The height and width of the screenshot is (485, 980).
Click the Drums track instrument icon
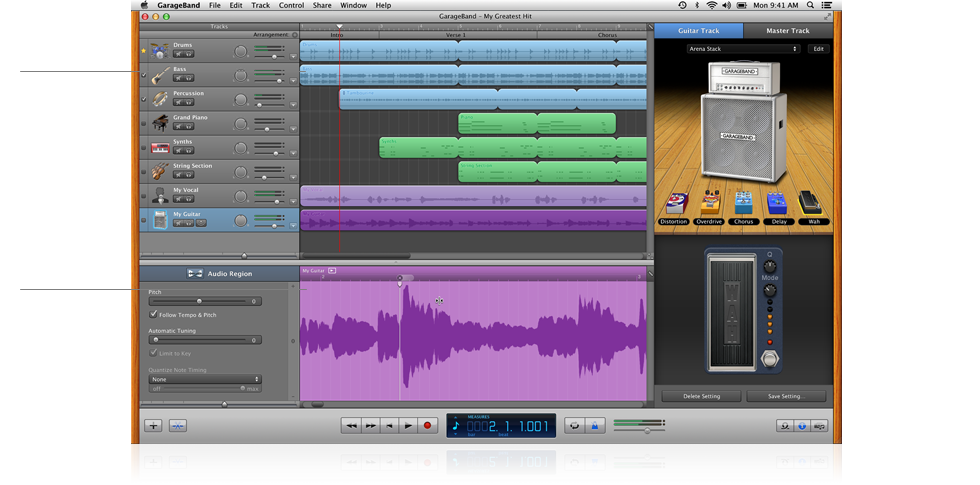tap(160, 50)
